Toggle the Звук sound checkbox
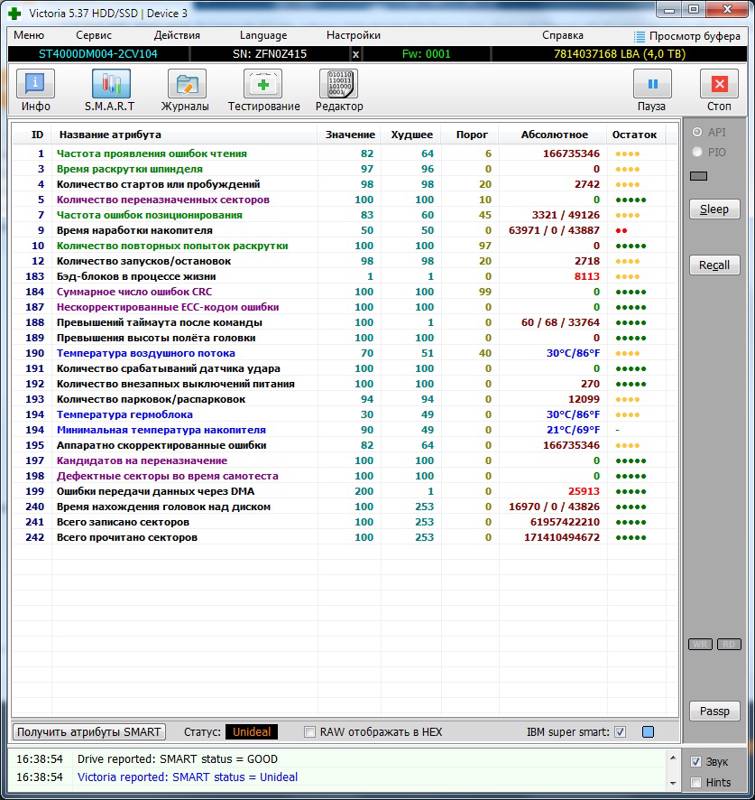755x800 pixels. (x=696, y=761)
